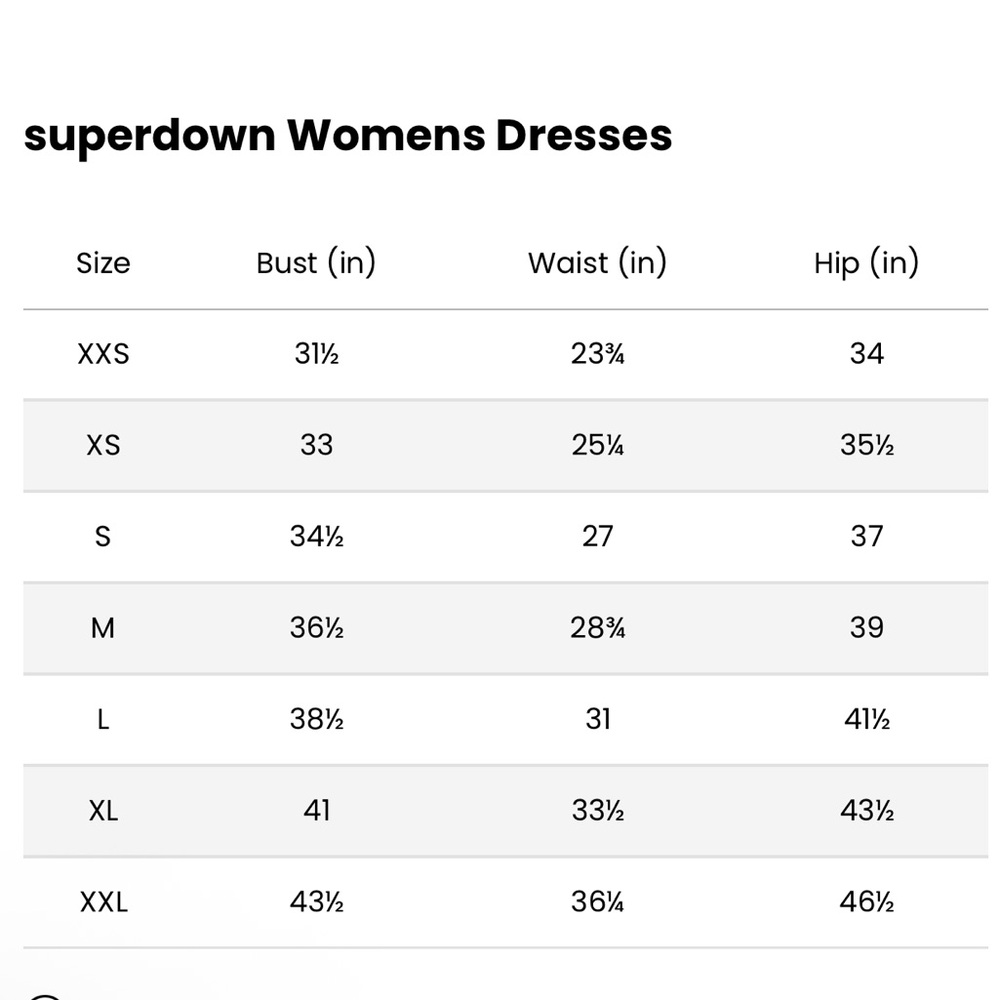Click the 46½ hip value for XXL
Image resolution: width=1000 pixels, height=1000 pixels.
867,902
